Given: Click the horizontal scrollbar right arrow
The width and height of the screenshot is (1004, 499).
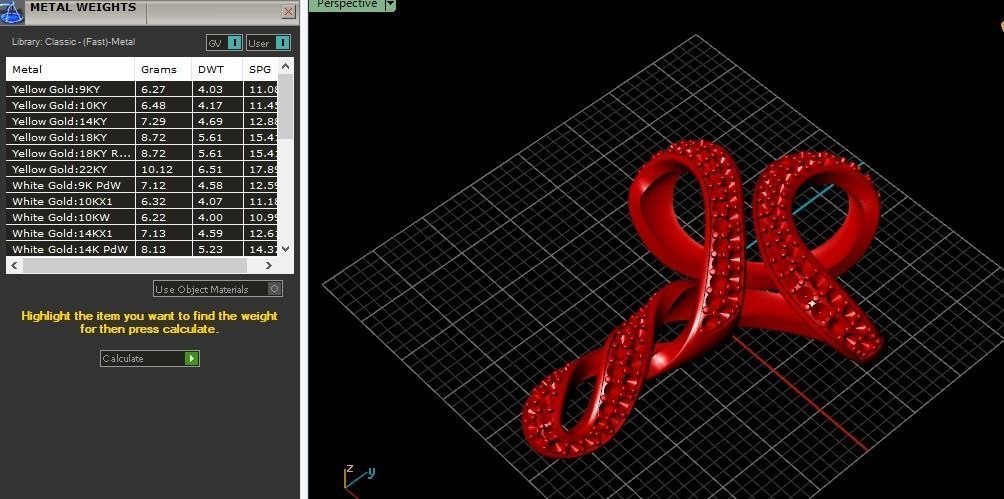Looking at the screenshot, I should click(x=269, y=265).
